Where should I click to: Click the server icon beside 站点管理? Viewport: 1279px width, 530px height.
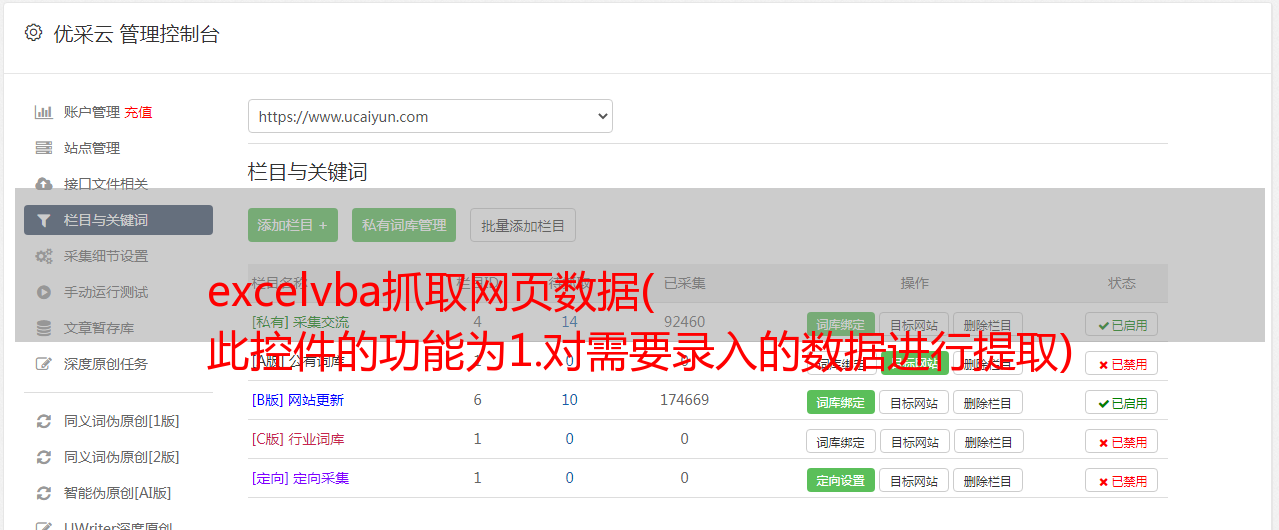(x=44, y=148)
